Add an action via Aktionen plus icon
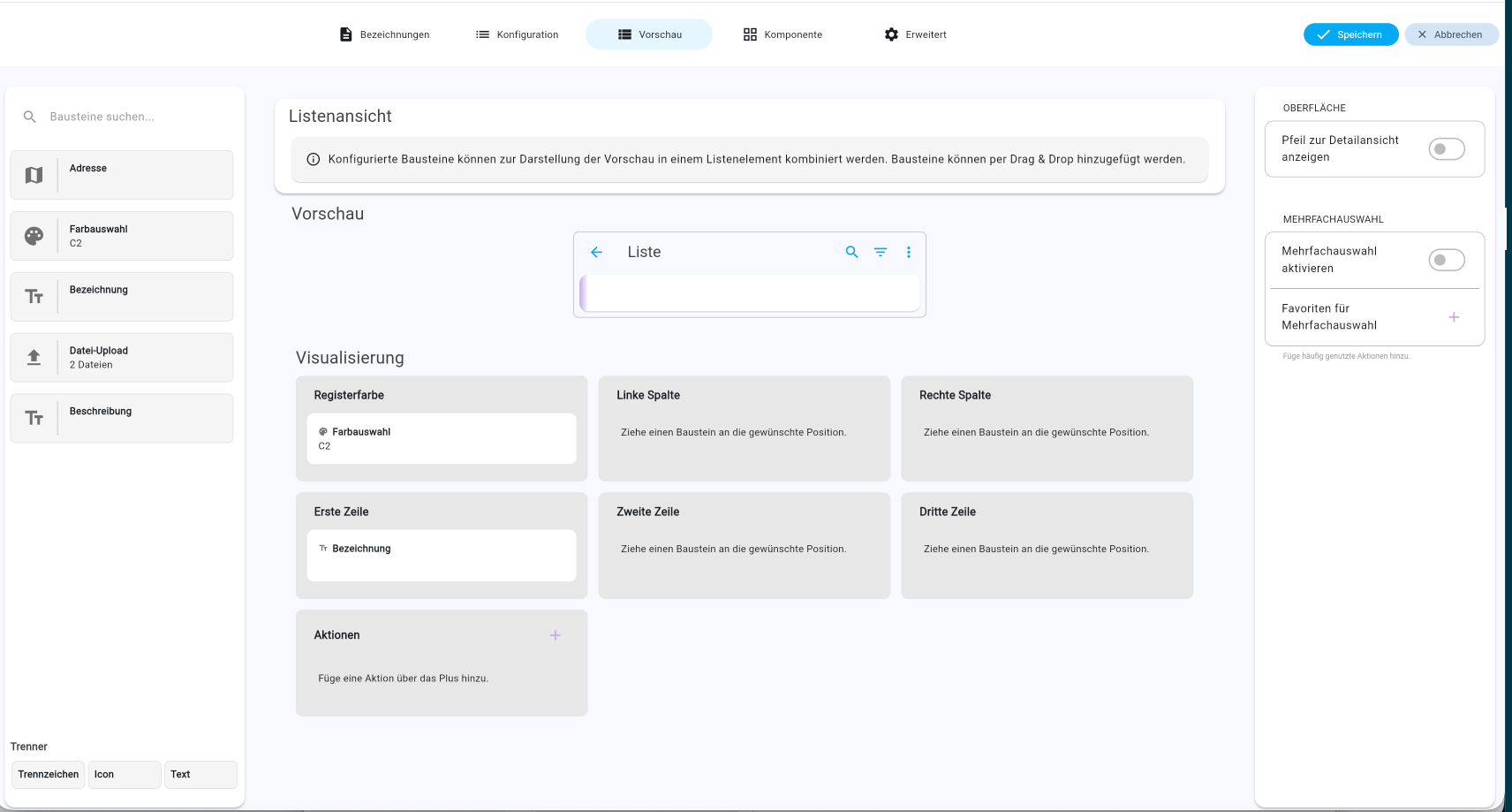Viewport: 1512px width, 812px height. click(556, 635)
